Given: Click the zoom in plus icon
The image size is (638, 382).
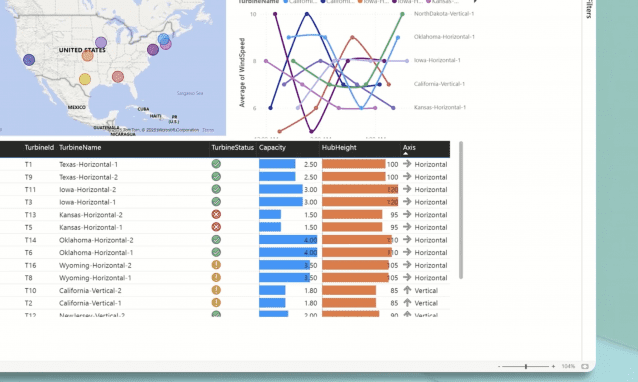Looking at the screenshot, I should pos(553,367).
